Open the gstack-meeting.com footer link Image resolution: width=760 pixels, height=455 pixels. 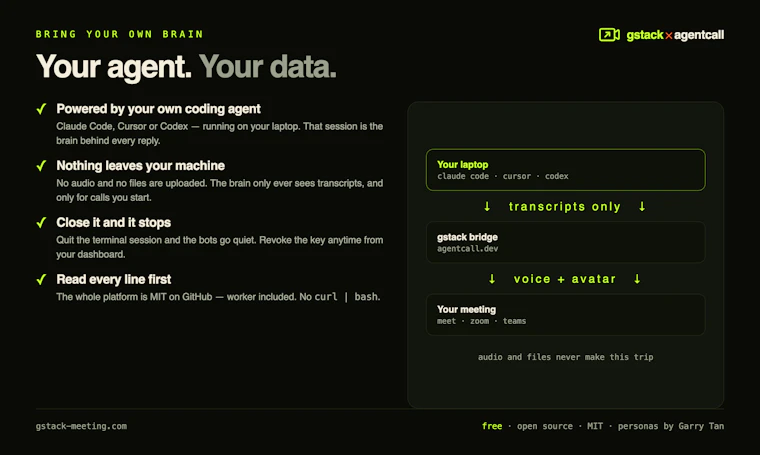(x=81, y=426)
